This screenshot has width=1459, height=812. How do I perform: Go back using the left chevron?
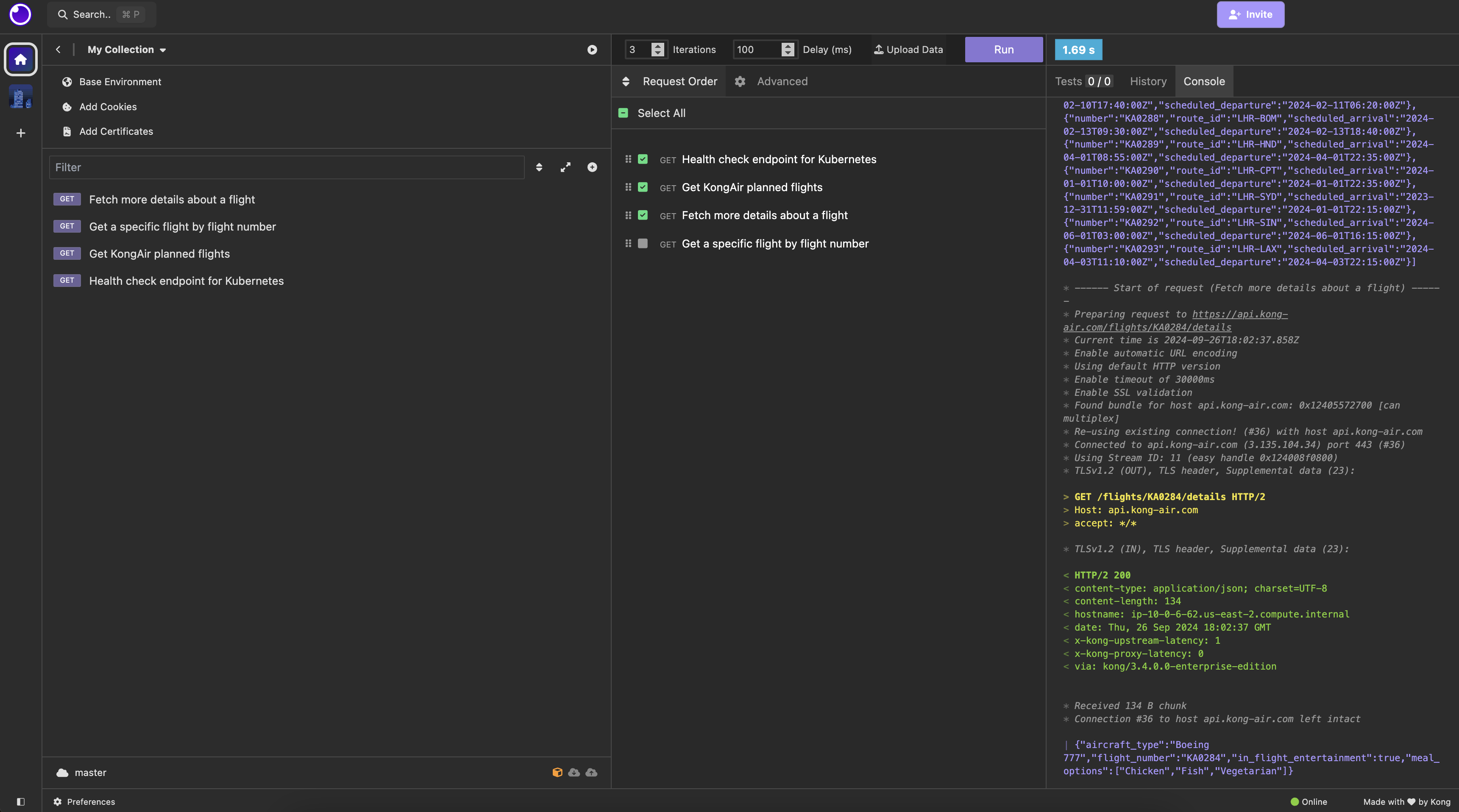pos(58,49)
